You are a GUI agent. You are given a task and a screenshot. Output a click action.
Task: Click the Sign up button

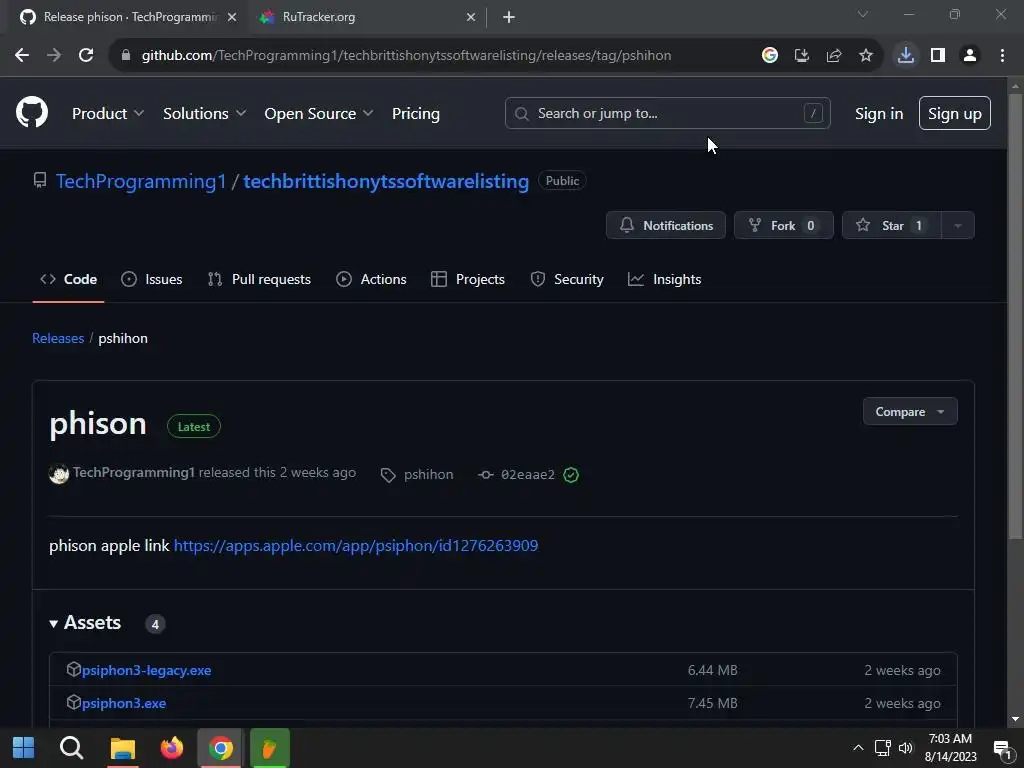click(955, 114)
